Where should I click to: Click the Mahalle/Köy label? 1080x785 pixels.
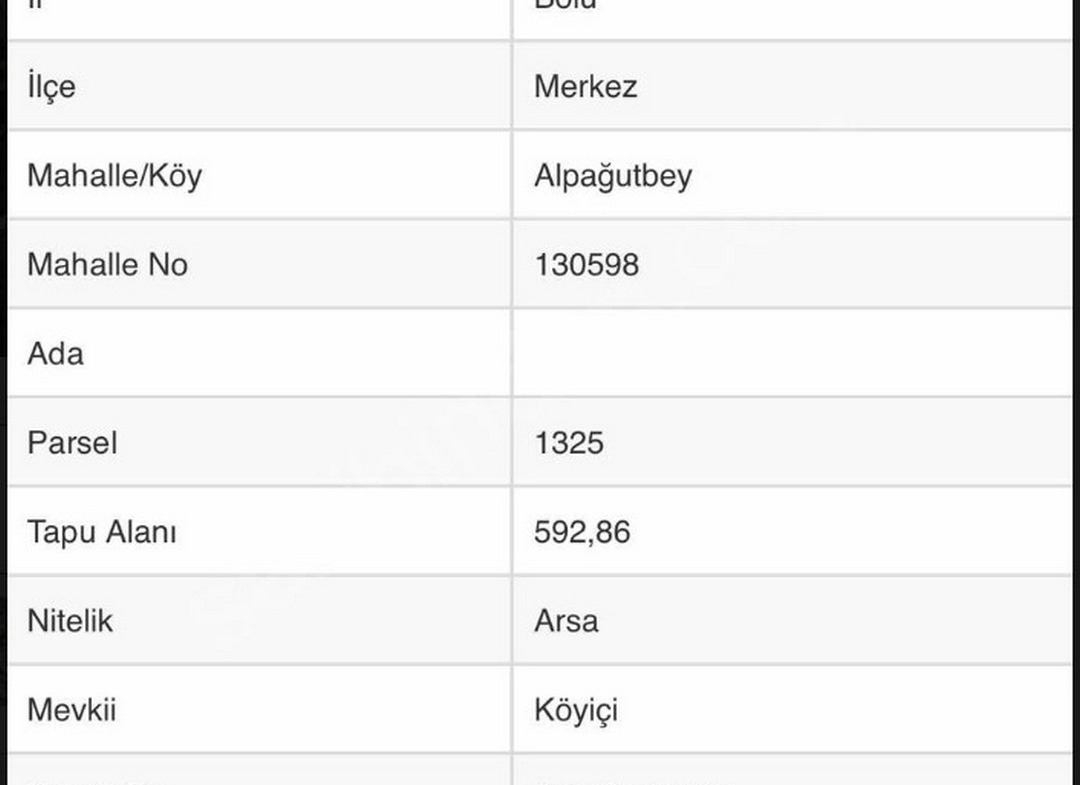114,176
